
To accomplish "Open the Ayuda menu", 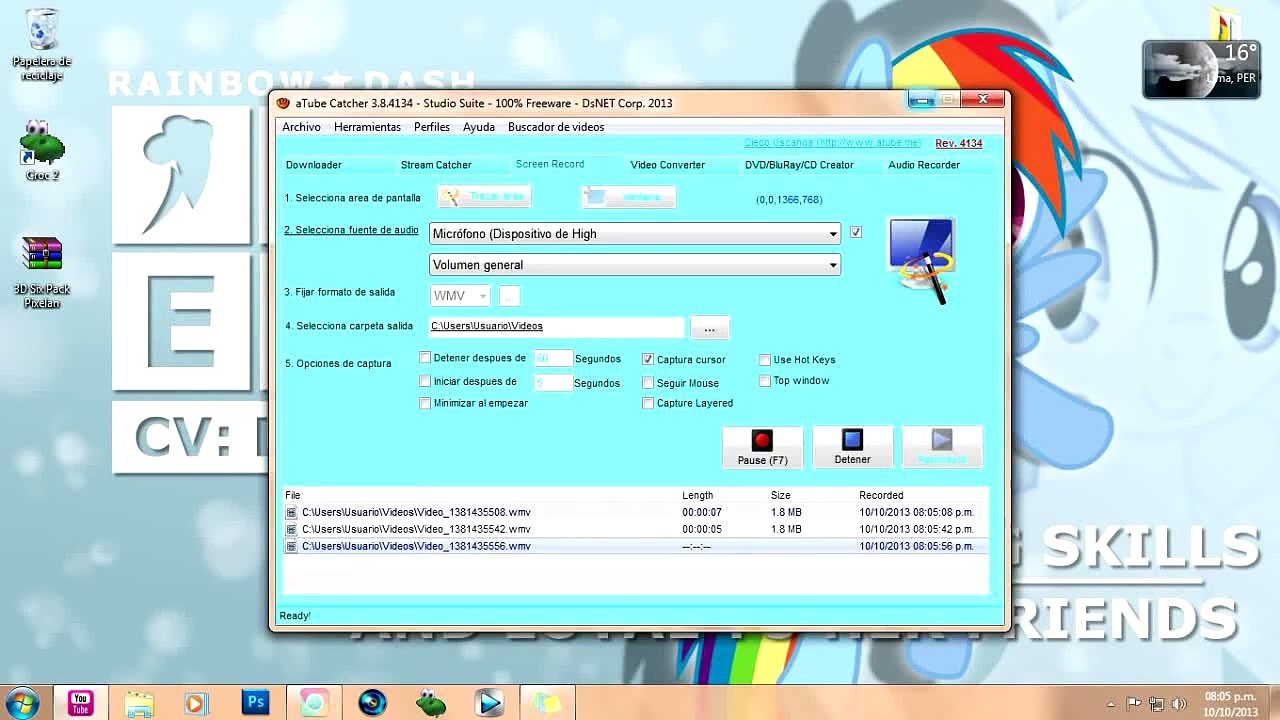I will [479, 127].
